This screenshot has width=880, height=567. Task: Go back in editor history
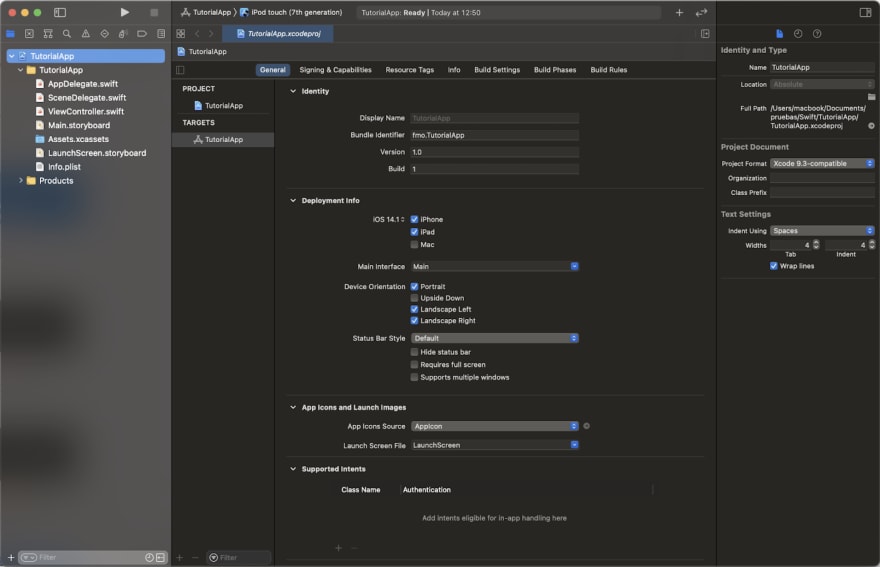click(x=197, y=34)
